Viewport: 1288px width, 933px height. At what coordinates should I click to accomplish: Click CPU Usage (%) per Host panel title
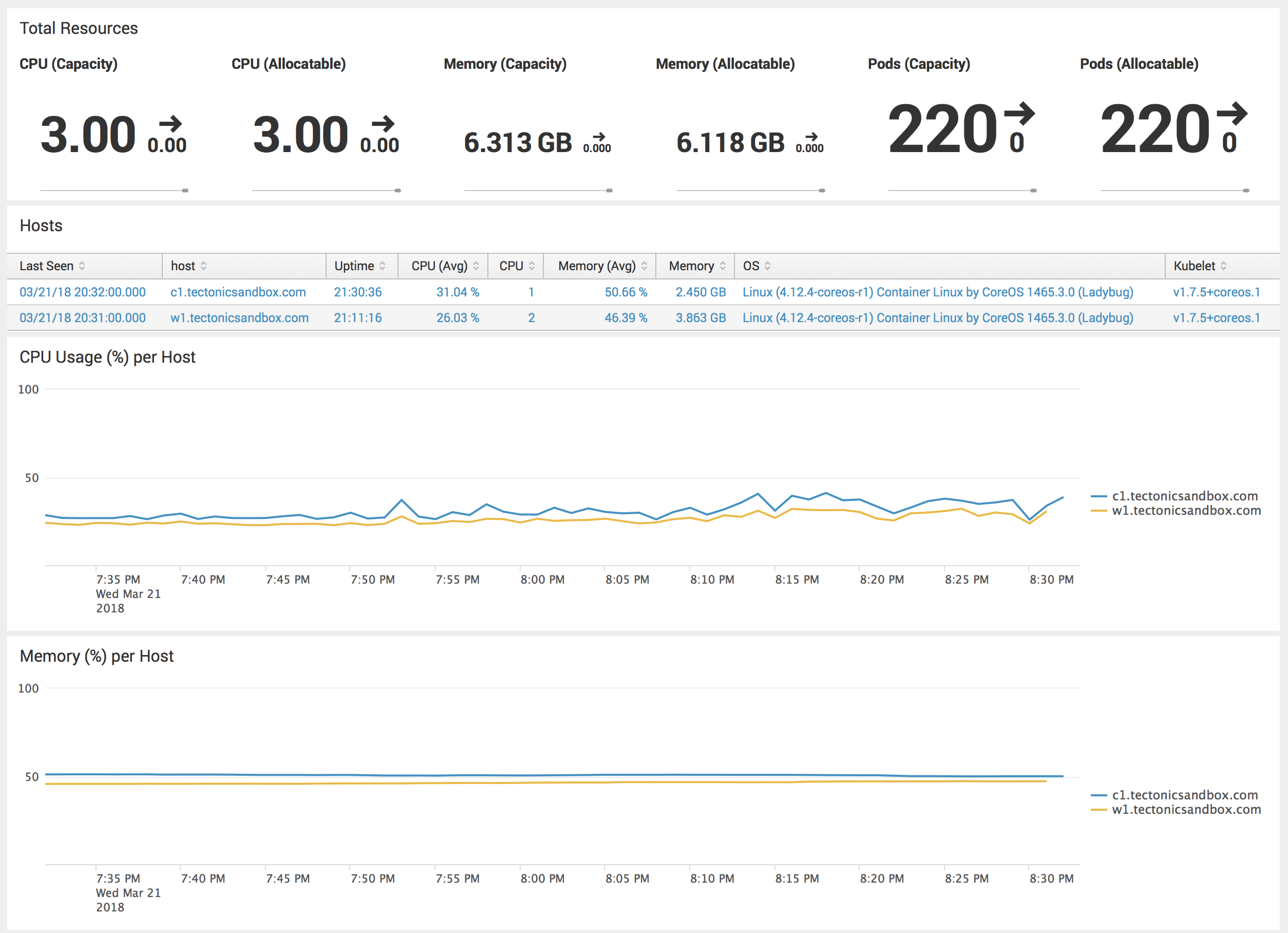point(107,358)
